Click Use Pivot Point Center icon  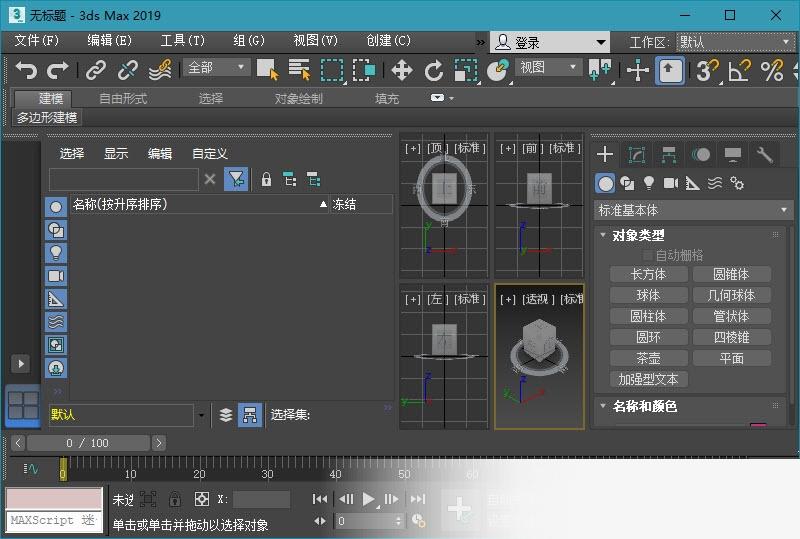pyautogui.click(x=600, y=70)
